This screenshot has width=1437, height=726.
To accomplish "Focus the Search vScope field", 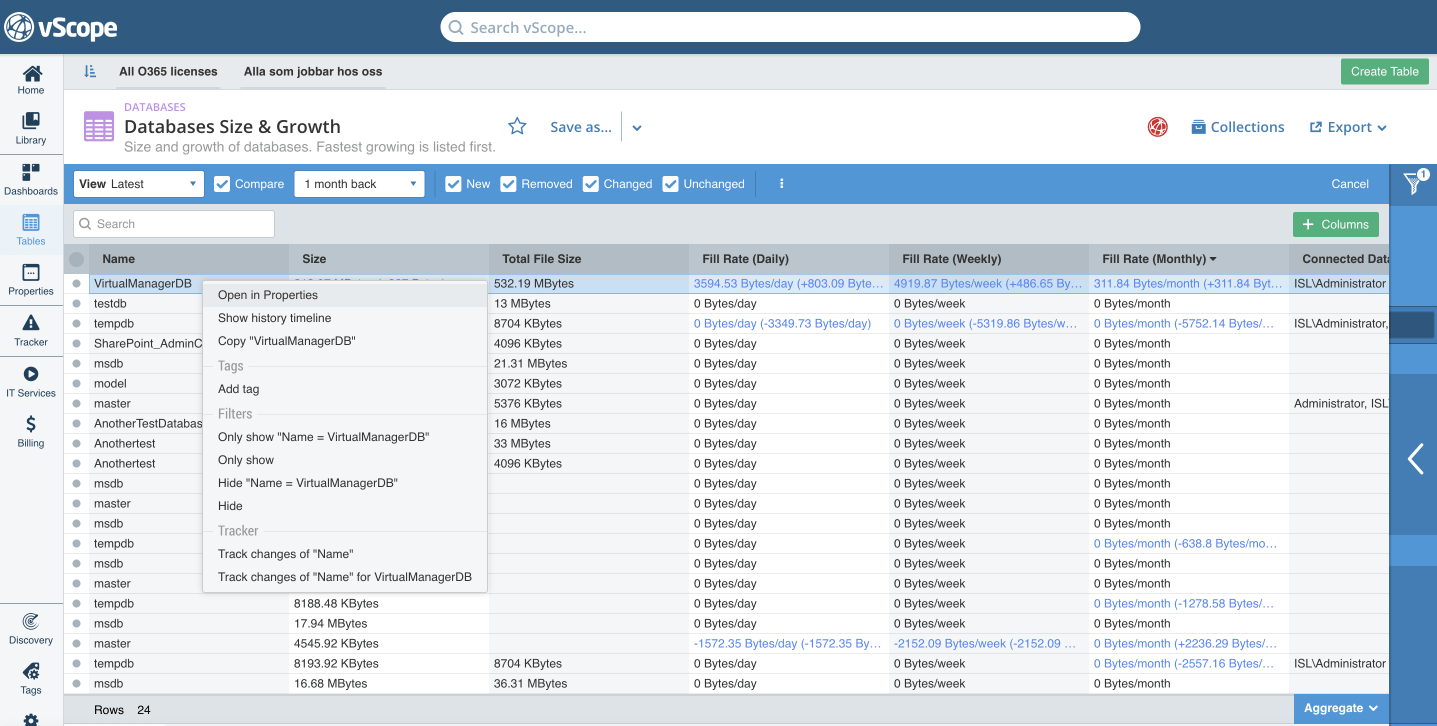I will pyautogui.click(x=790, y=27).
